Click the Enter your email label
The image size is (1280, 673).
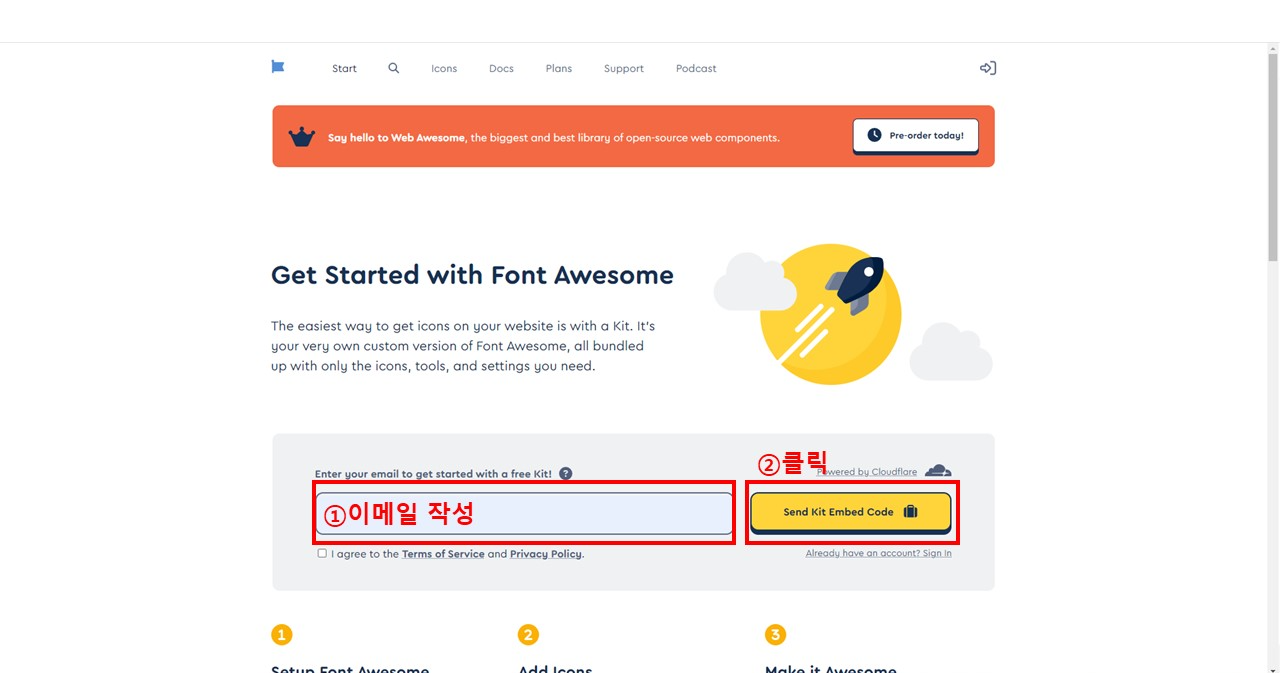coord(433,474)
